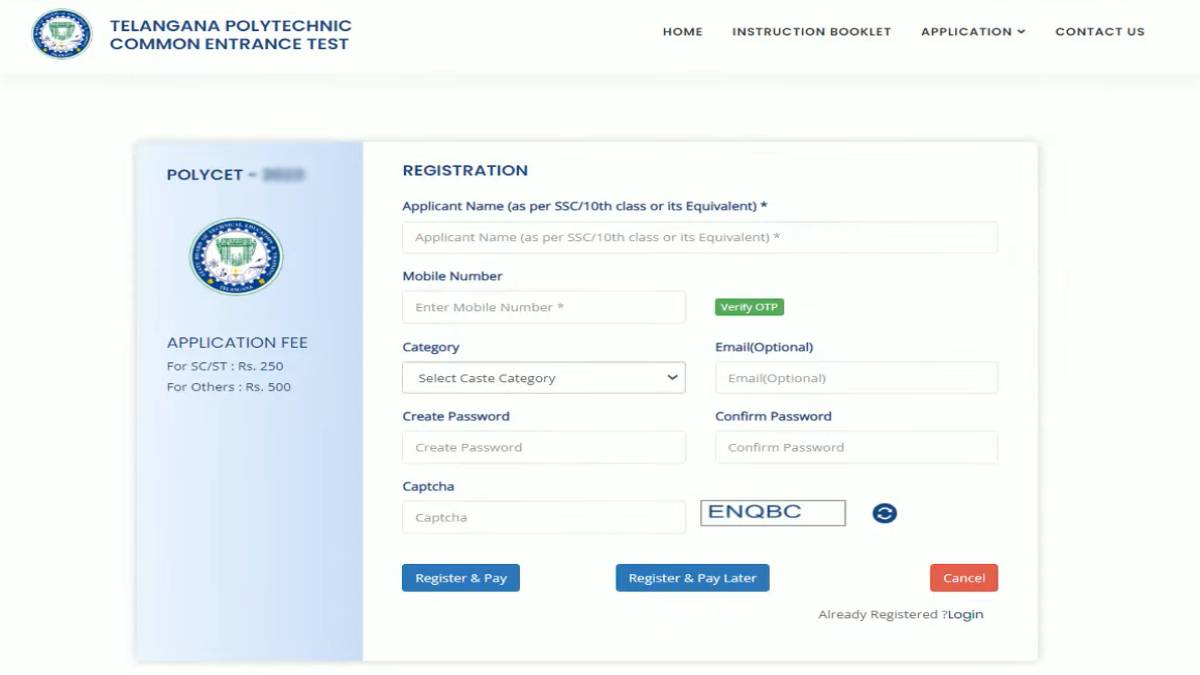Open the Contact Us page
The width and height of the screenshot is (1200, 675).
click(1099, 32)
